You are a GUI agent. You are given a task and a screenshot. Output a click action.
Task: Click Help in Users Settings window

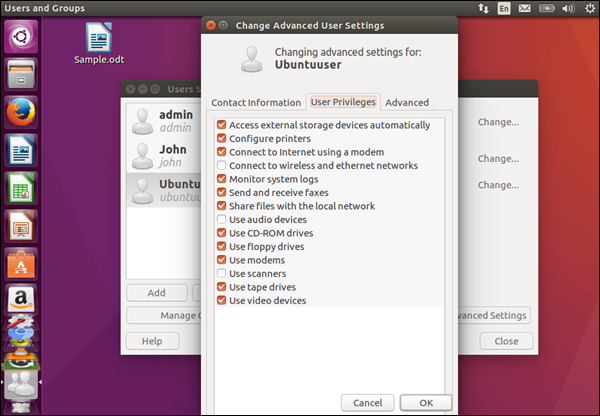pyautogui.click(x=152, y=341)
